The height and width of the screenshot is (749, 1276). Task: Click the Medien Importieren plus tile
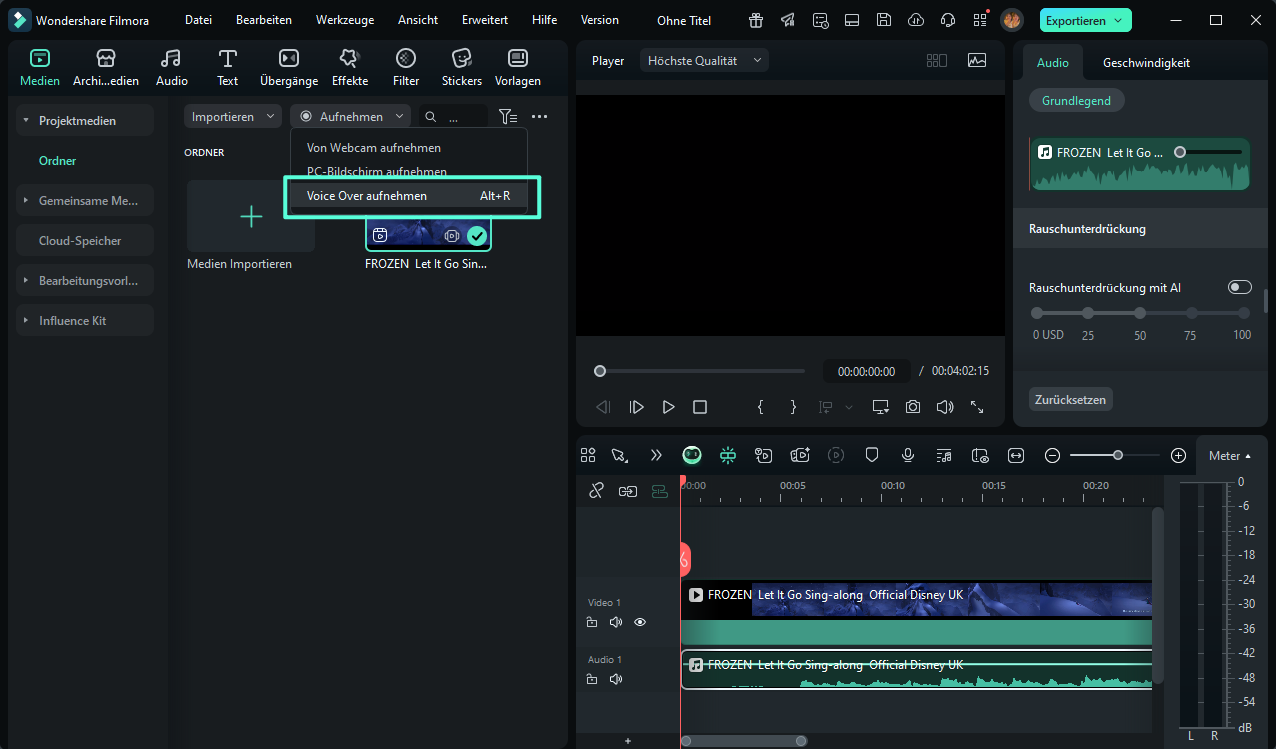pyautogui.click(x=251, y=216)
